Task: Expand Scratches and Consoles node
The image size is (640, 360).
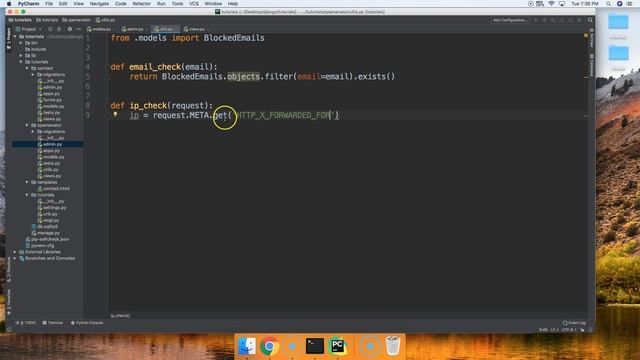Action: click(x=16, y=258)
